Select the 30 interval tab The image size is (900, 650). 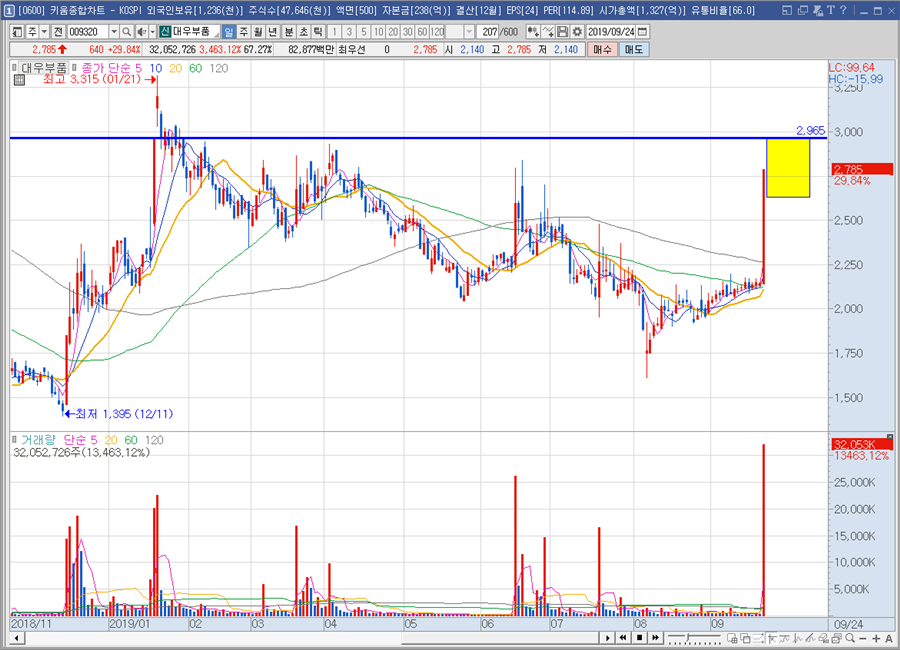coord(408,32)
